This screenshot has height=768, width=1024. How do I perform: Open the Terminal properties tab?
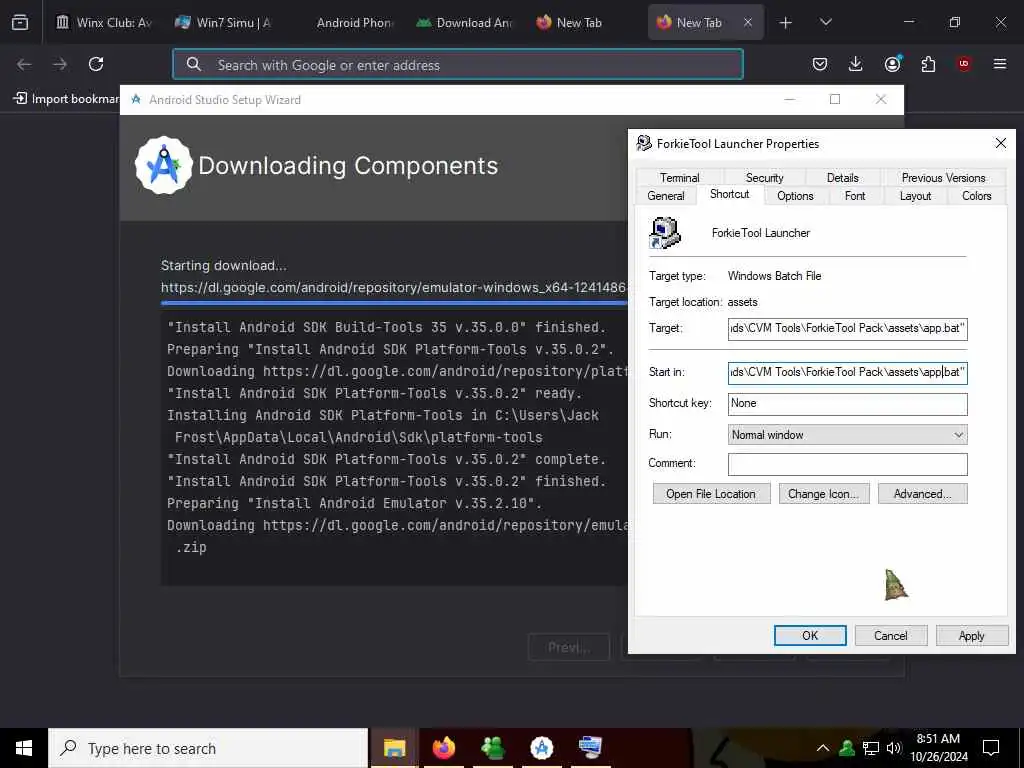[679, 178]
